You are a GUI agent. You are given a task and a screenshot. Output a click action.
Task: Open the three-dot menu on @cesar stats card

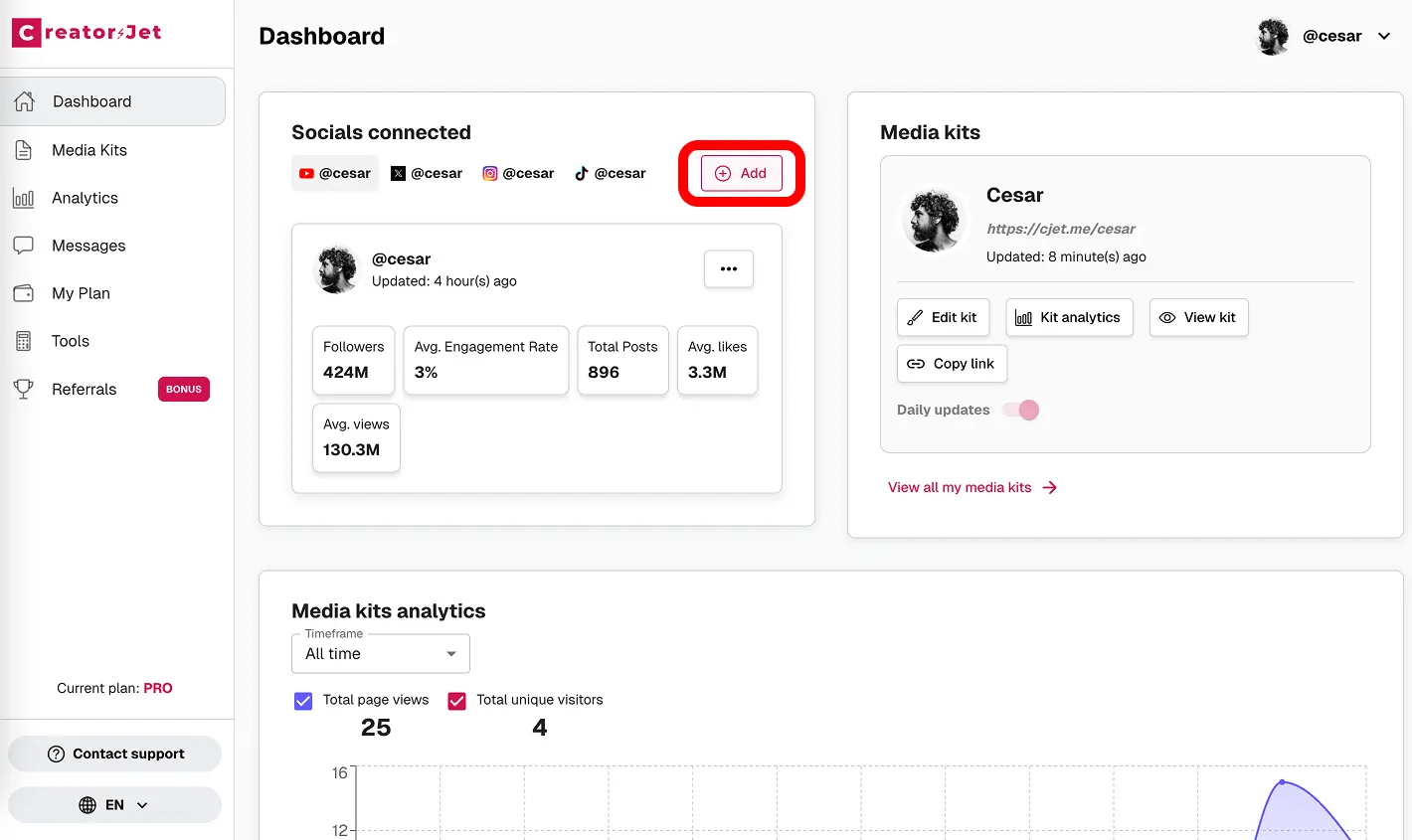pyautogui.click(x=728, y=268)
